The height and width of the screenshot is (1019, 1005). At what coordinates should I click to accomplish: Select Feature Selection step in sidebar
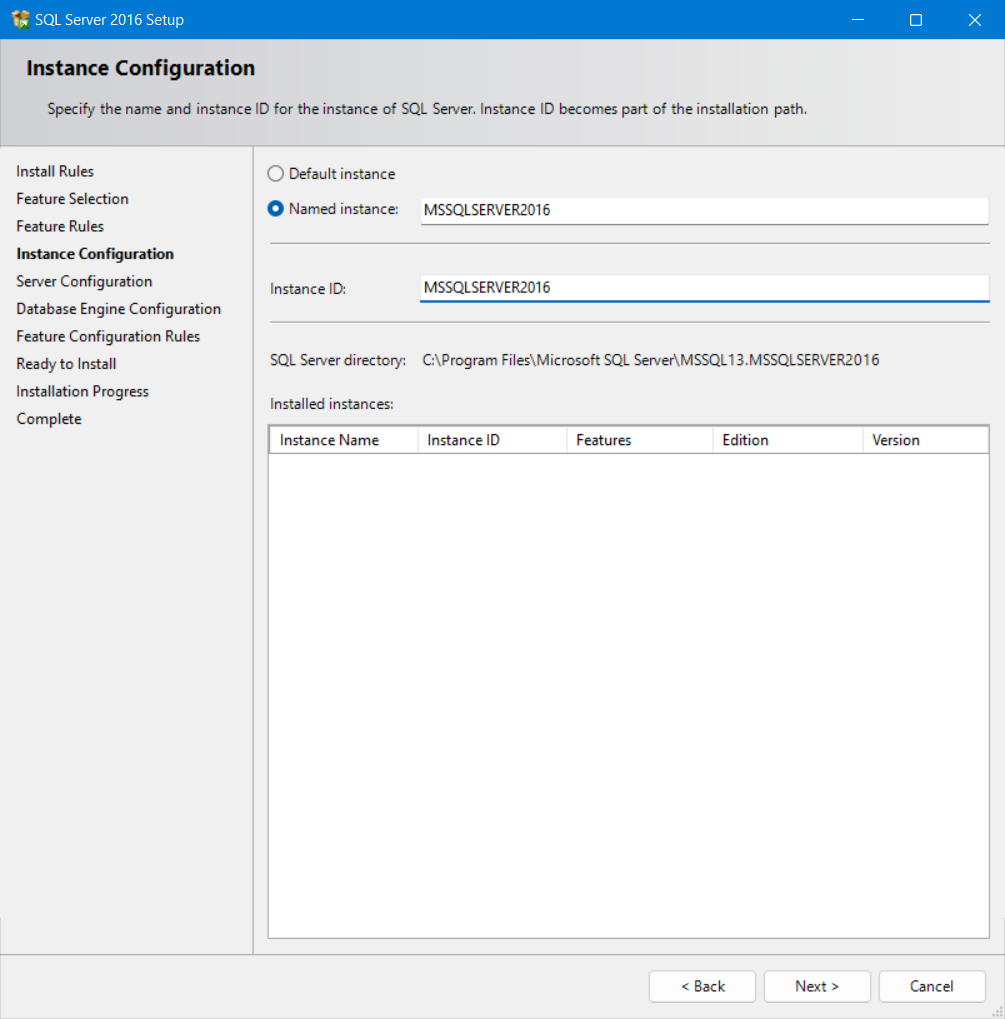point(72,198)
